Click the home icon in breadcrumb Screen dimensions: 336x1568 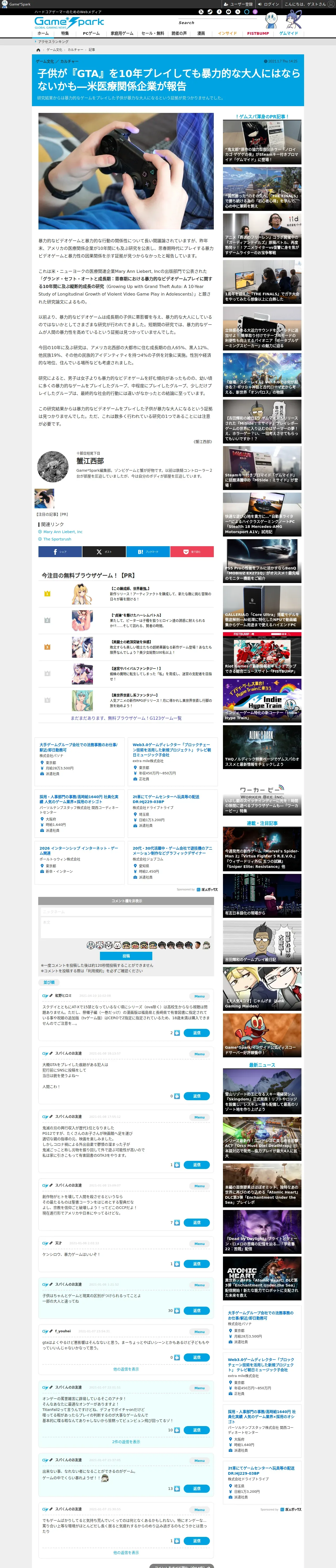[x=38, y=50]
